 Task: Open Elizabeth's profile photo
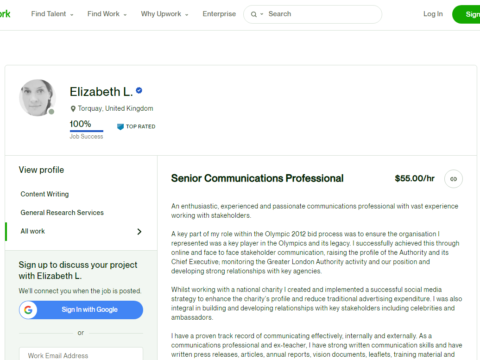point(37,98)
